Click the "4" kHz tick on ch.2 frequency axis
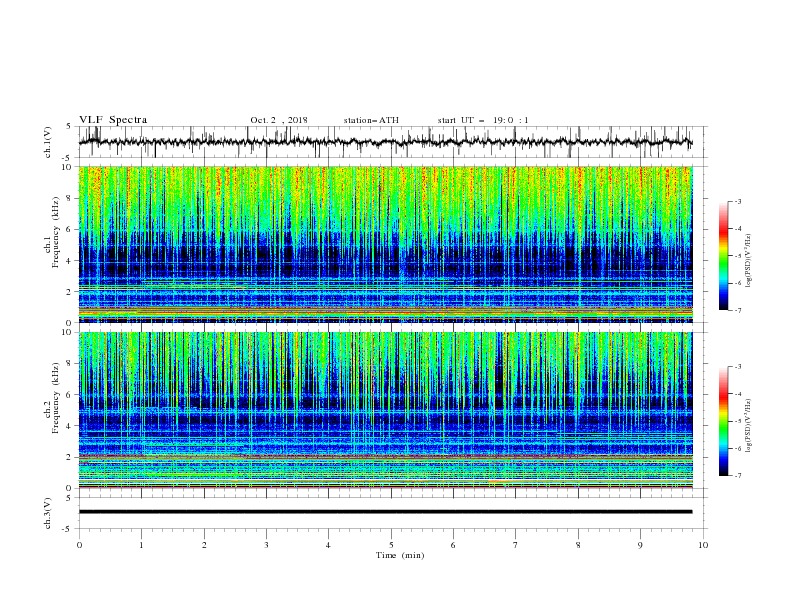This screenshot has height=612, width=792. (69, 426)
